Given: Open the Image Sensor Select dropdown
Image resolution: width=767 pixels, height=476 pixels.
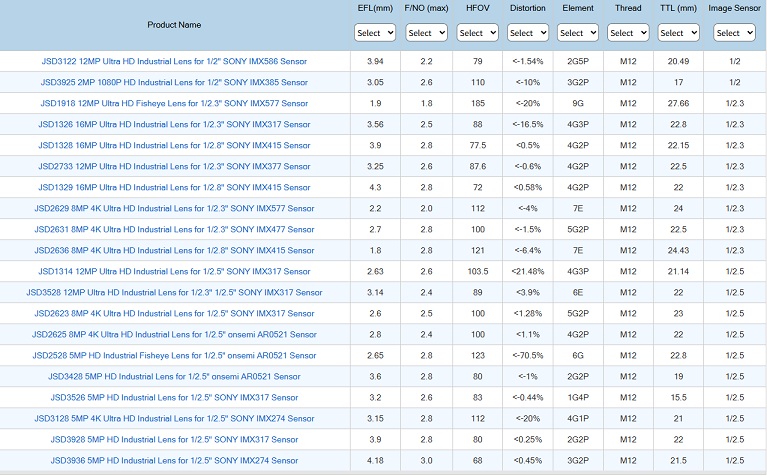Looking at the screenshot, I should click(x=734, y=33).
